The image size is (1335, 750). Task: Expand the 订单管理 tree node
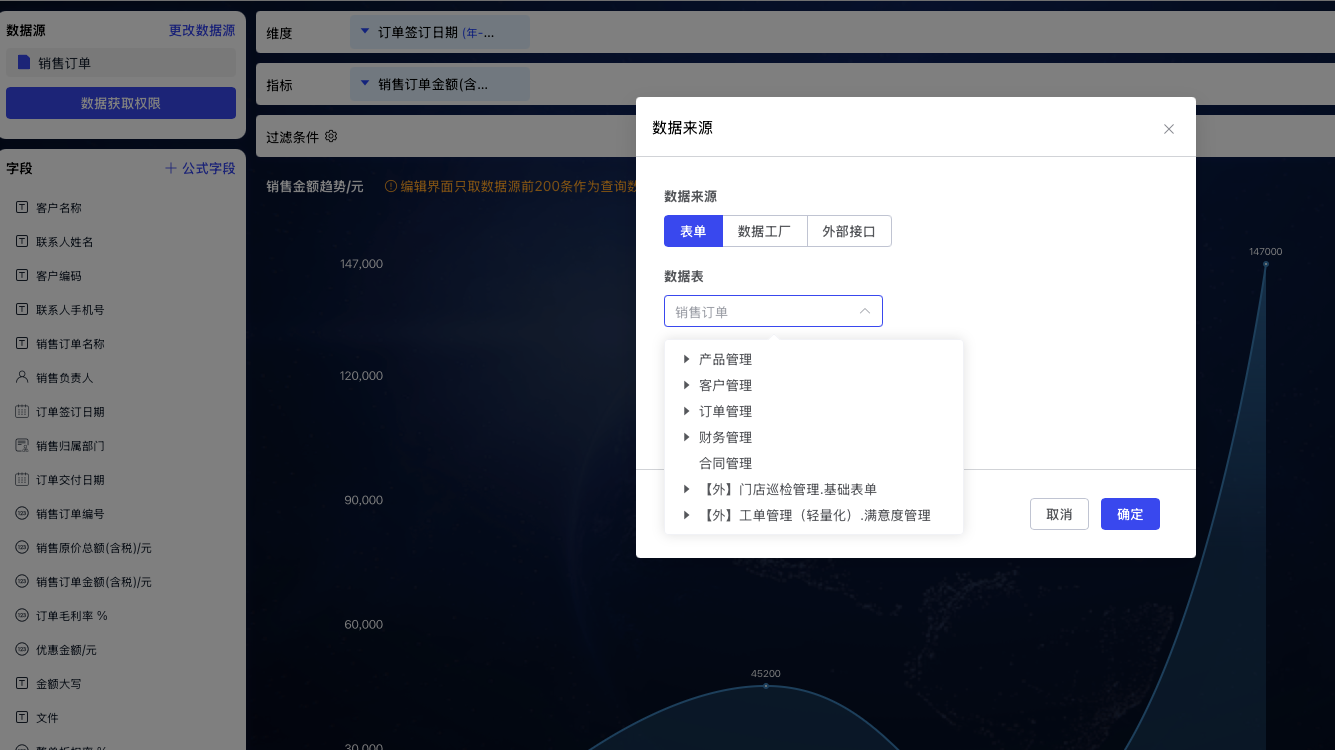[x=686, y=411]
